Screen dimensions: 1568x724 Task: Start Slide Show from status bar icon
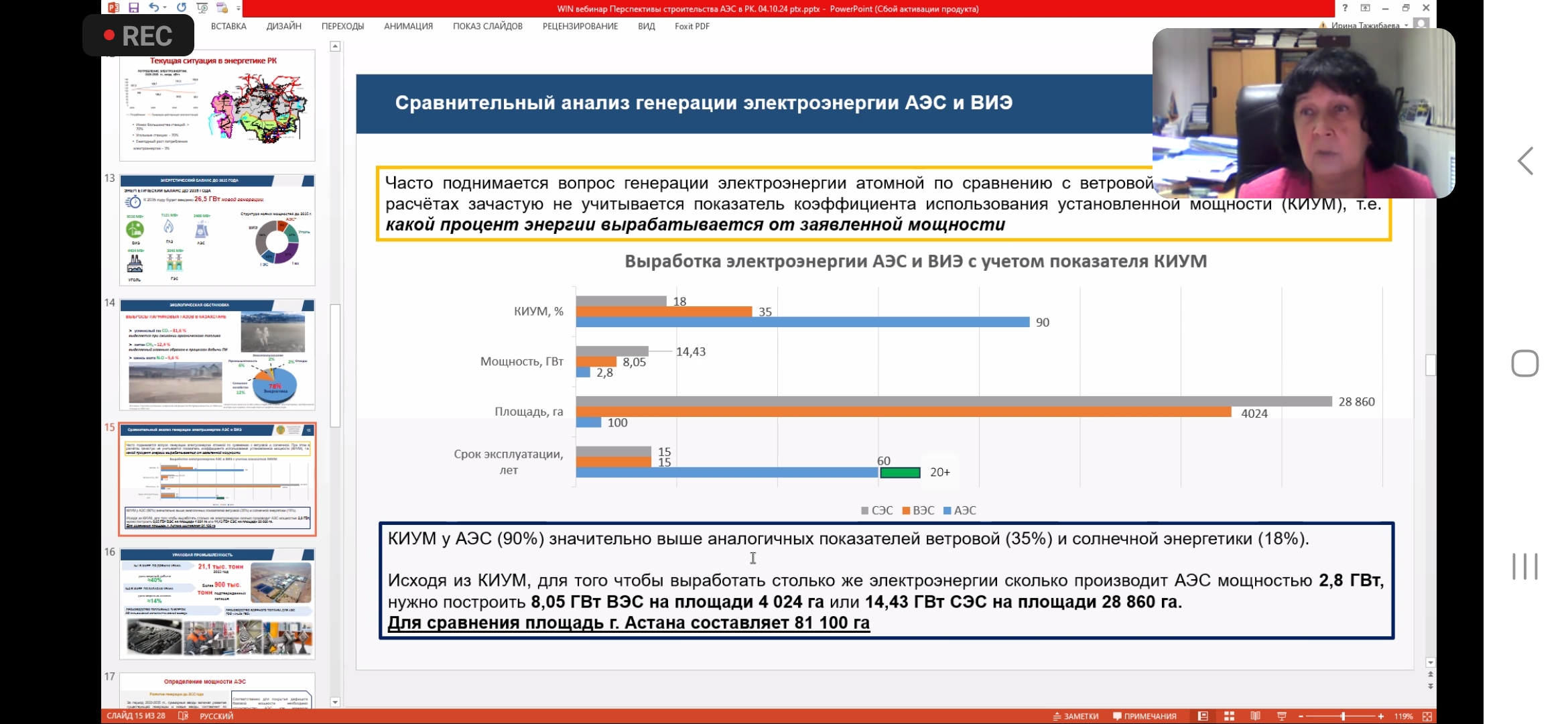pos(1281,716)
